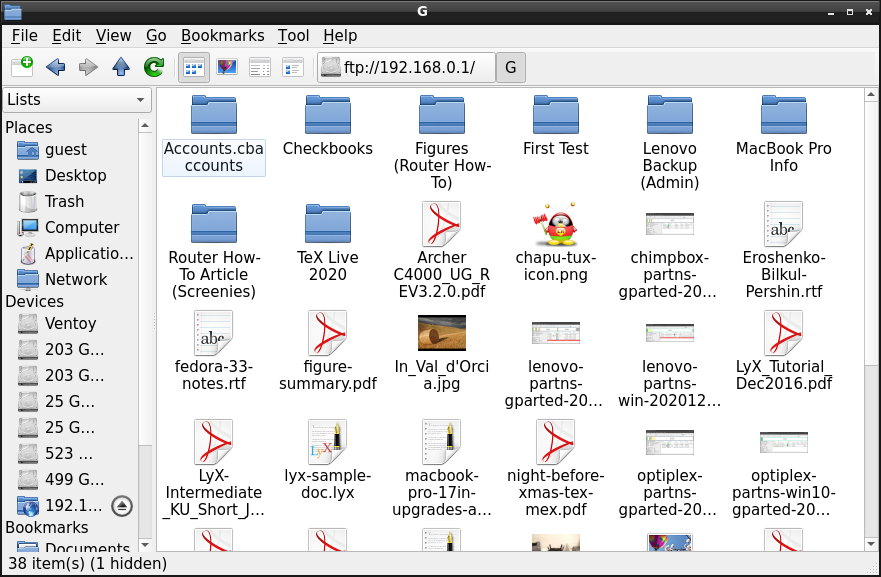Switch to thumbnail view mode
881x577 pixels.
227,68
